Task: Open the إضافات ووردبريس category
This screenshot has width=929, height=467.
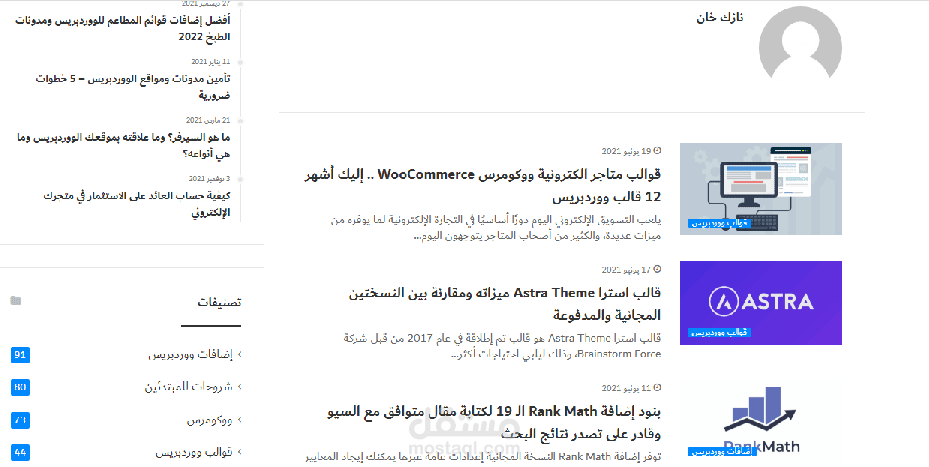Action: (190, 355)
